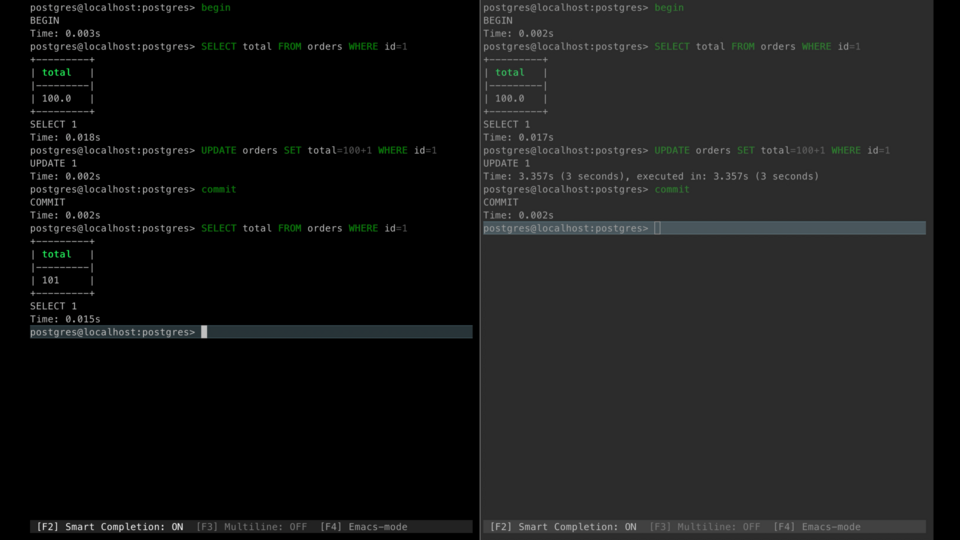This screenshot has width=960, height=540.
Task: Toggle Smart Completion in left terminal status bar
Action: click(110, 527)
